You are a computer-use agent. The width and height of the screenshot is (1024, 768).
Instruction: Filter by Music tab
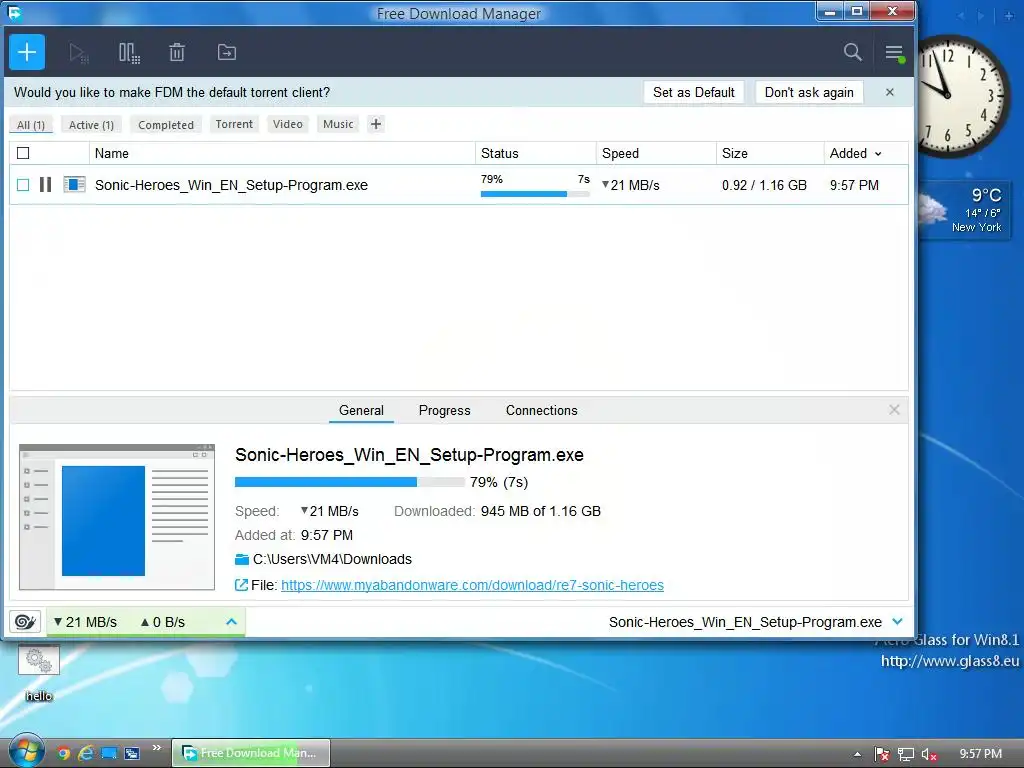[338, 124]
